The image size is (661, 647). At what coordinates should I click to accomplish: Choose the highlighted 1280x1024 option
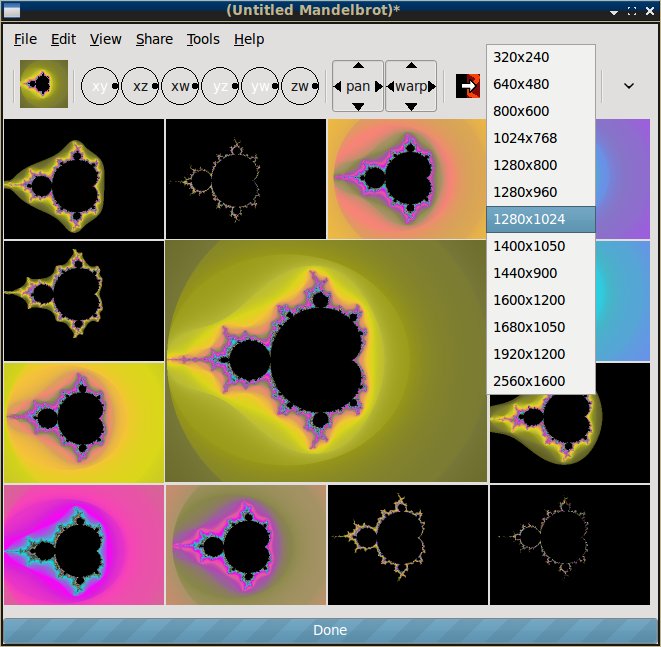[x=541, y=219]
